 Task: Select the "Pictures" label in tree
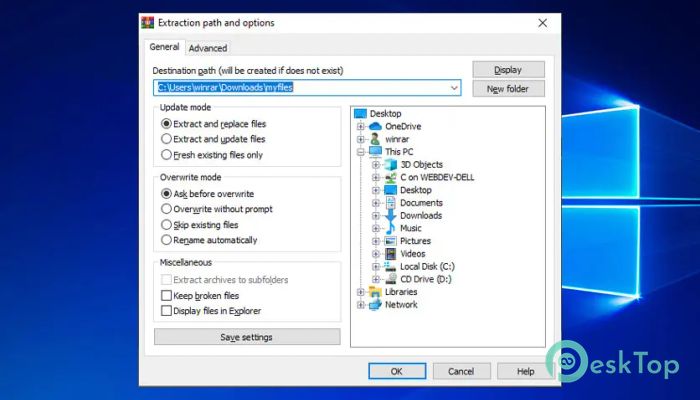[415, 241]
